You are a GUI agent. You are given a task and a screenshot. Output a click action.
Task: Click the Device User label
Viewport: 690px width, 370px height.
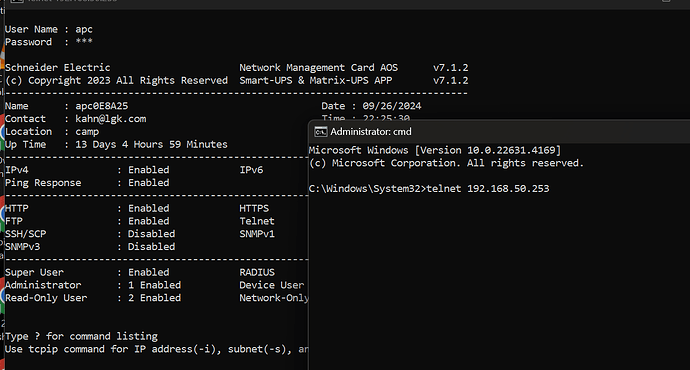tap(272, 285)
